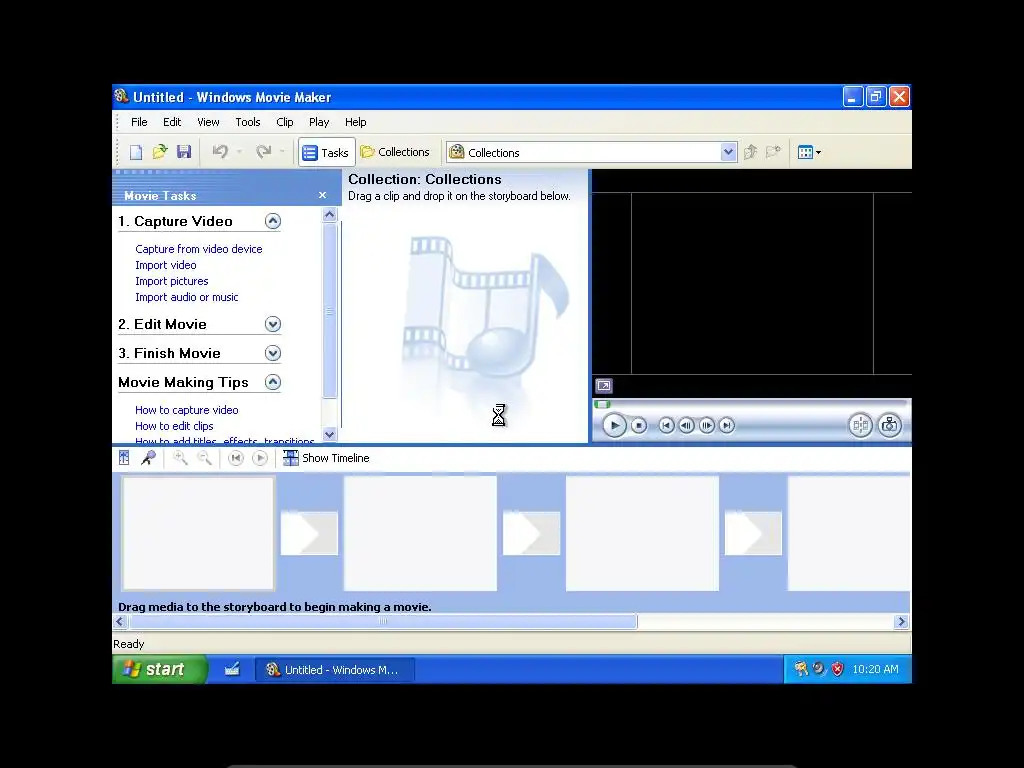Click task pane scrollbar up arrow
1024x768 pixels.
pos(330,215)
